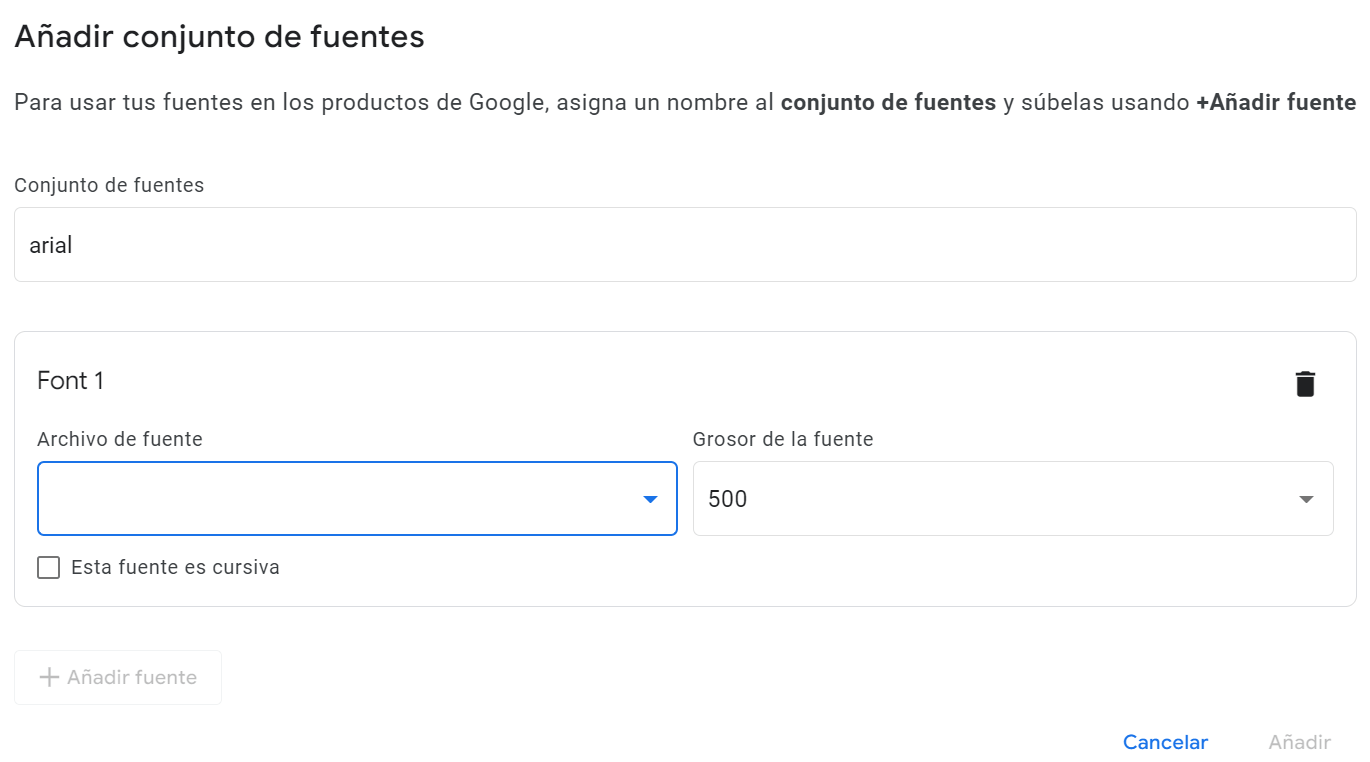
Task: Delete Font 1 using the trash icon
Action: tap(1305, 383)
